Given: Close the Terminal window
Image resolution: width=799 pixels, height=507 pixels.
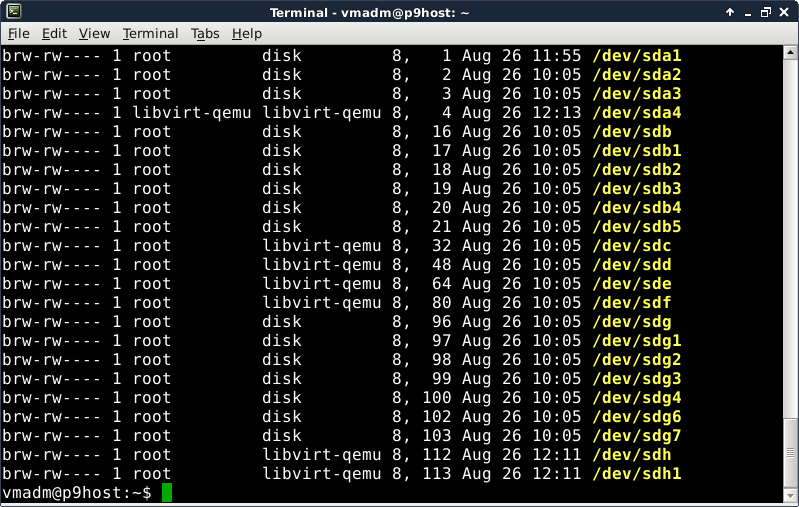Looking at the screenshot, I should [x=786, y=12].
